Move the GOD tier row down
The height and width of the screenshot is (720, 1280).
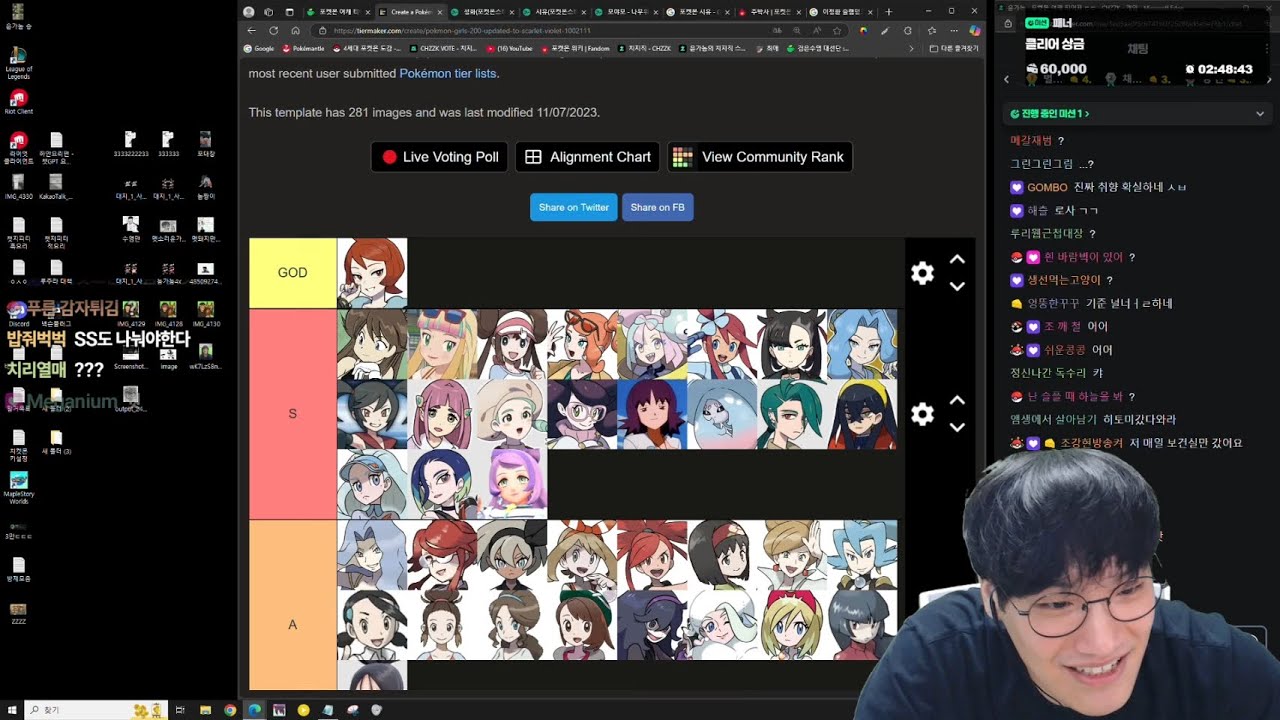point(957,286)
